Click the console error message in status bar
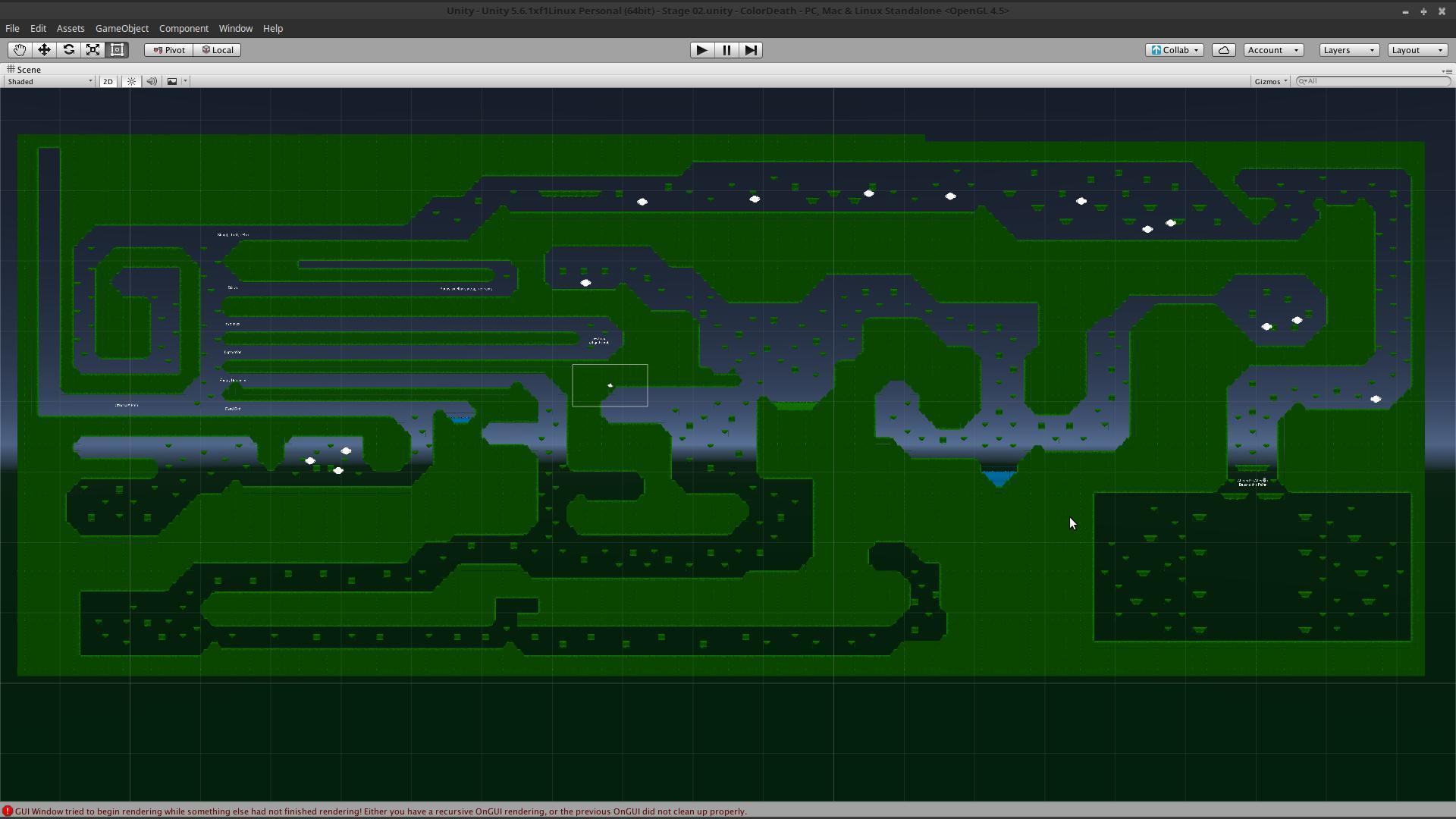This screenshot has width=1456, height=819. [381, 811]
